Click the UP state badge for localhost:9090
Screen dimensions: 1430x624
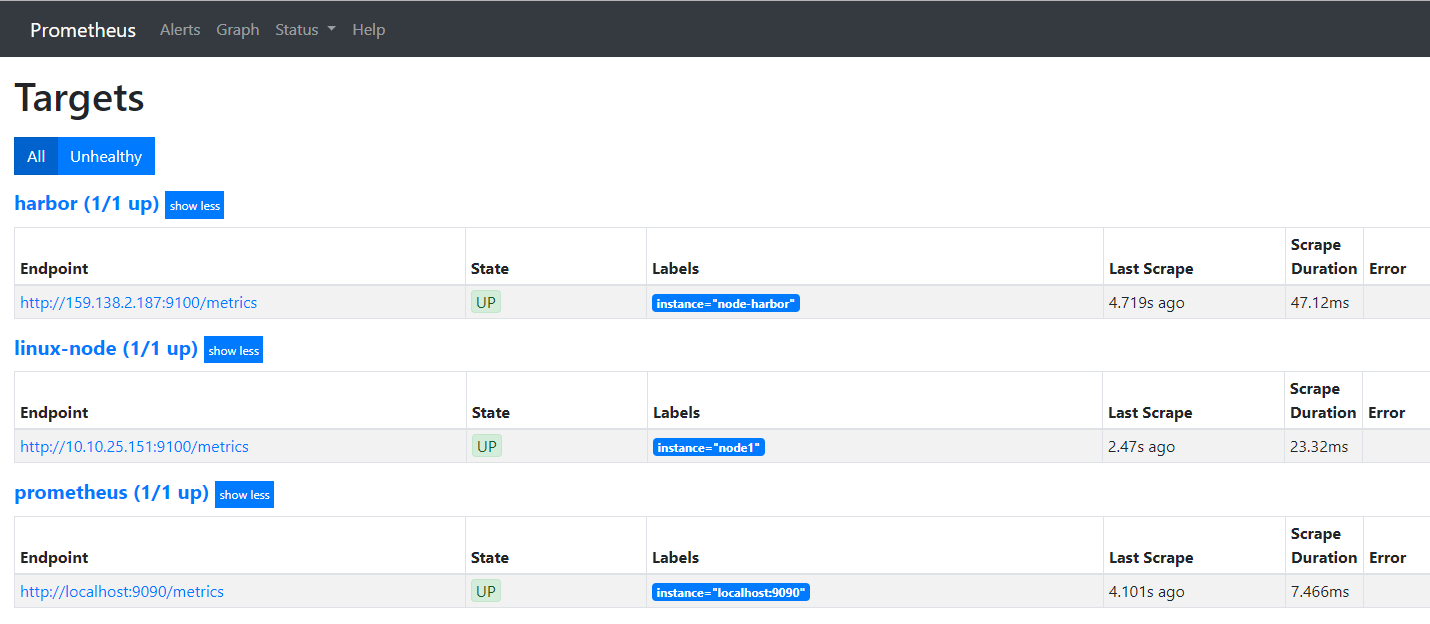tap(486, 591)
